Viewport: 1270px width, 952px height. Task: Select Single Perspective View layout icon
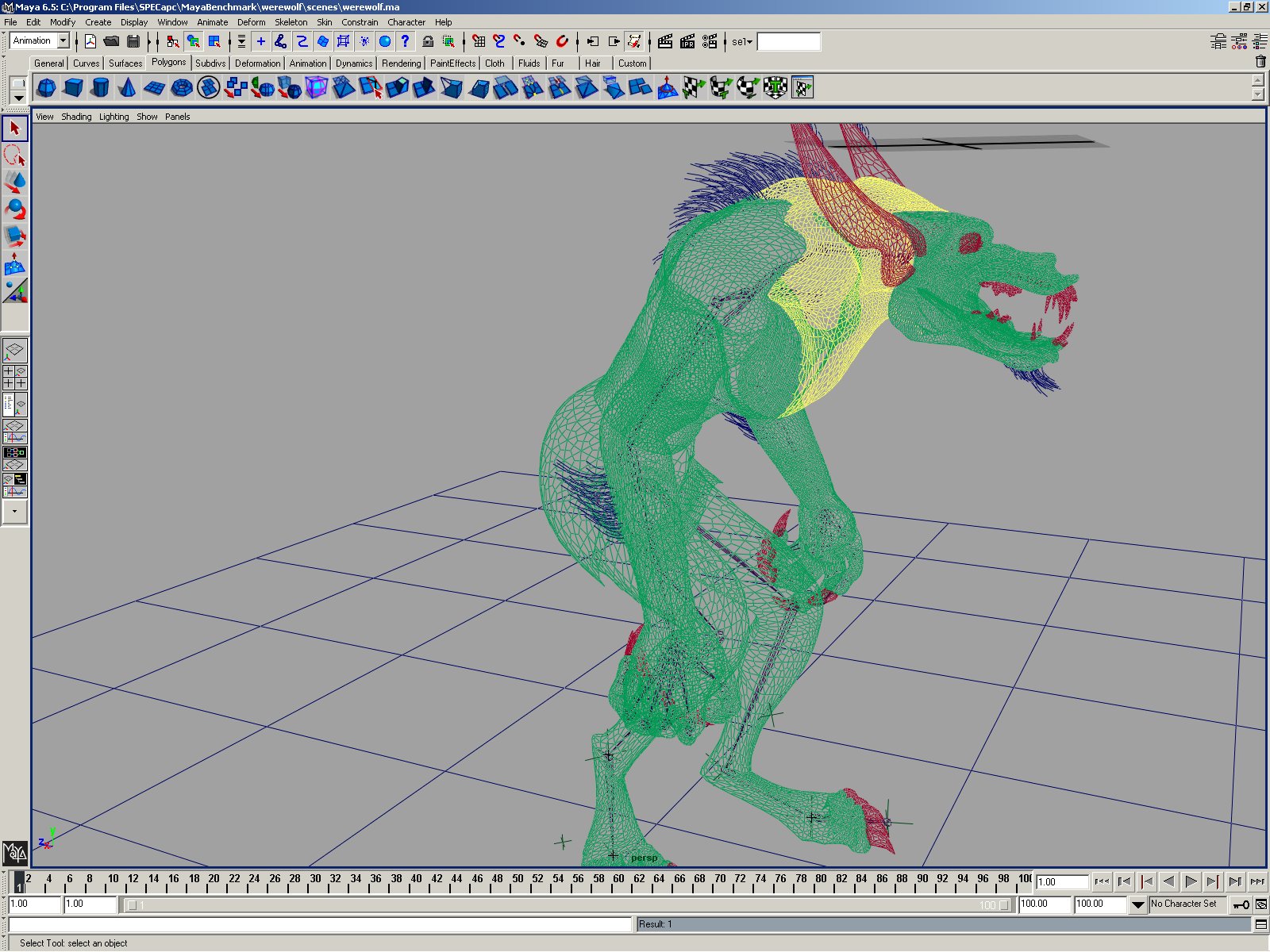pos(15,351)
